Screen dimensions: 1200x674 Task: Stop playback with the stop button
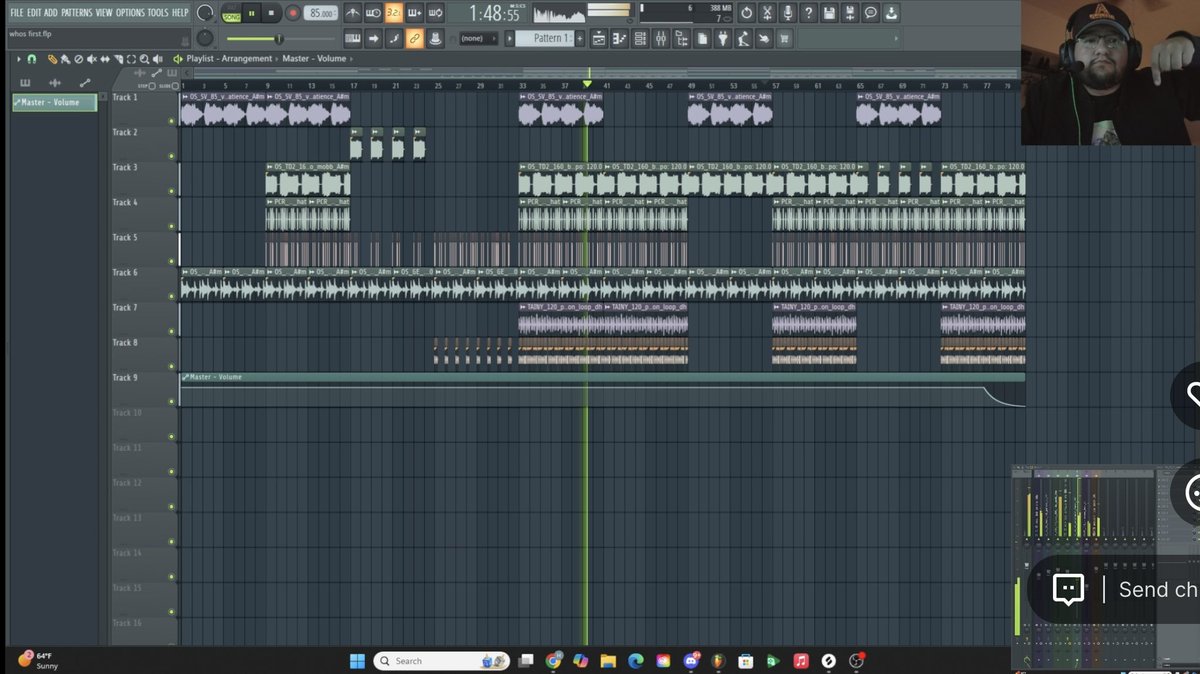pos(272,14)
